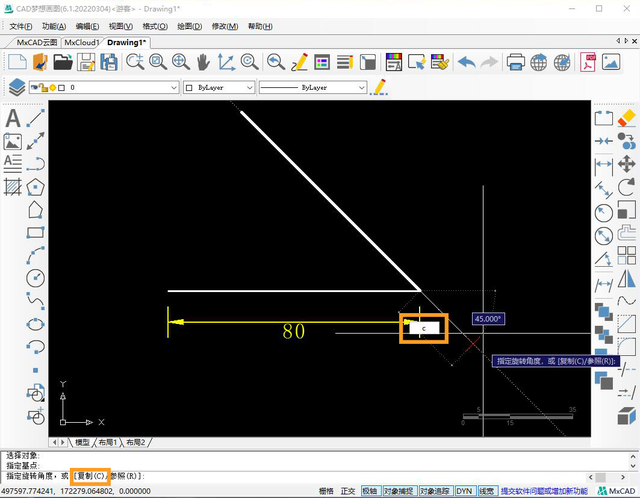This screenshot has width=640, height=498.
Task: Click the 3D box icon on right toolbar
Action: coord(627,416)
